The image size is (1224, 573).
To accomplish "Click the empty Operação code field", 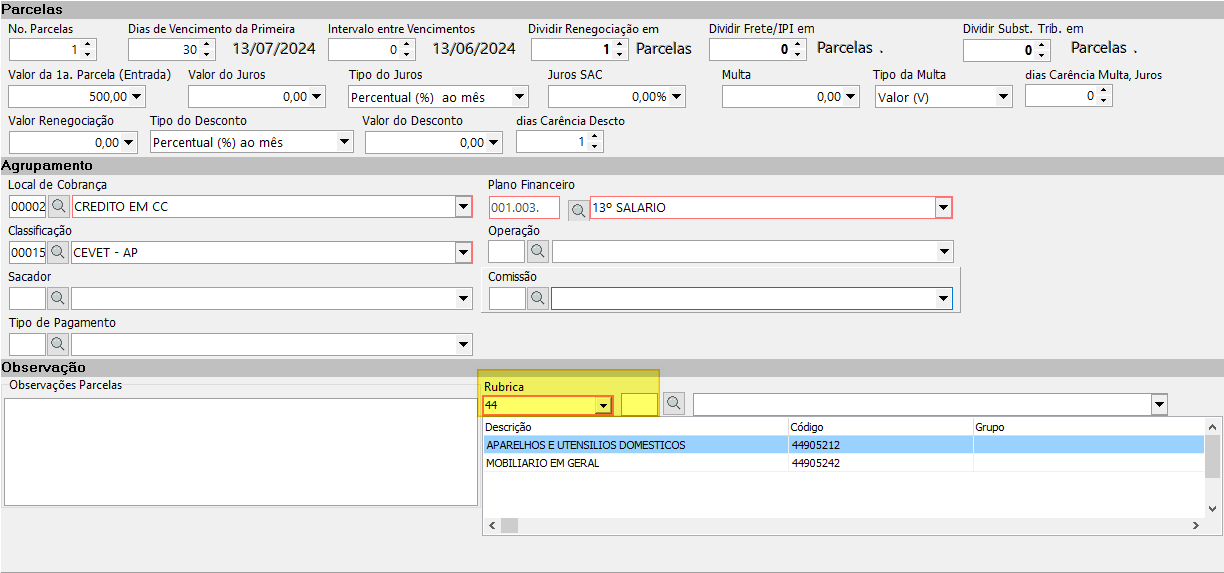I will (x=507, y=252).
